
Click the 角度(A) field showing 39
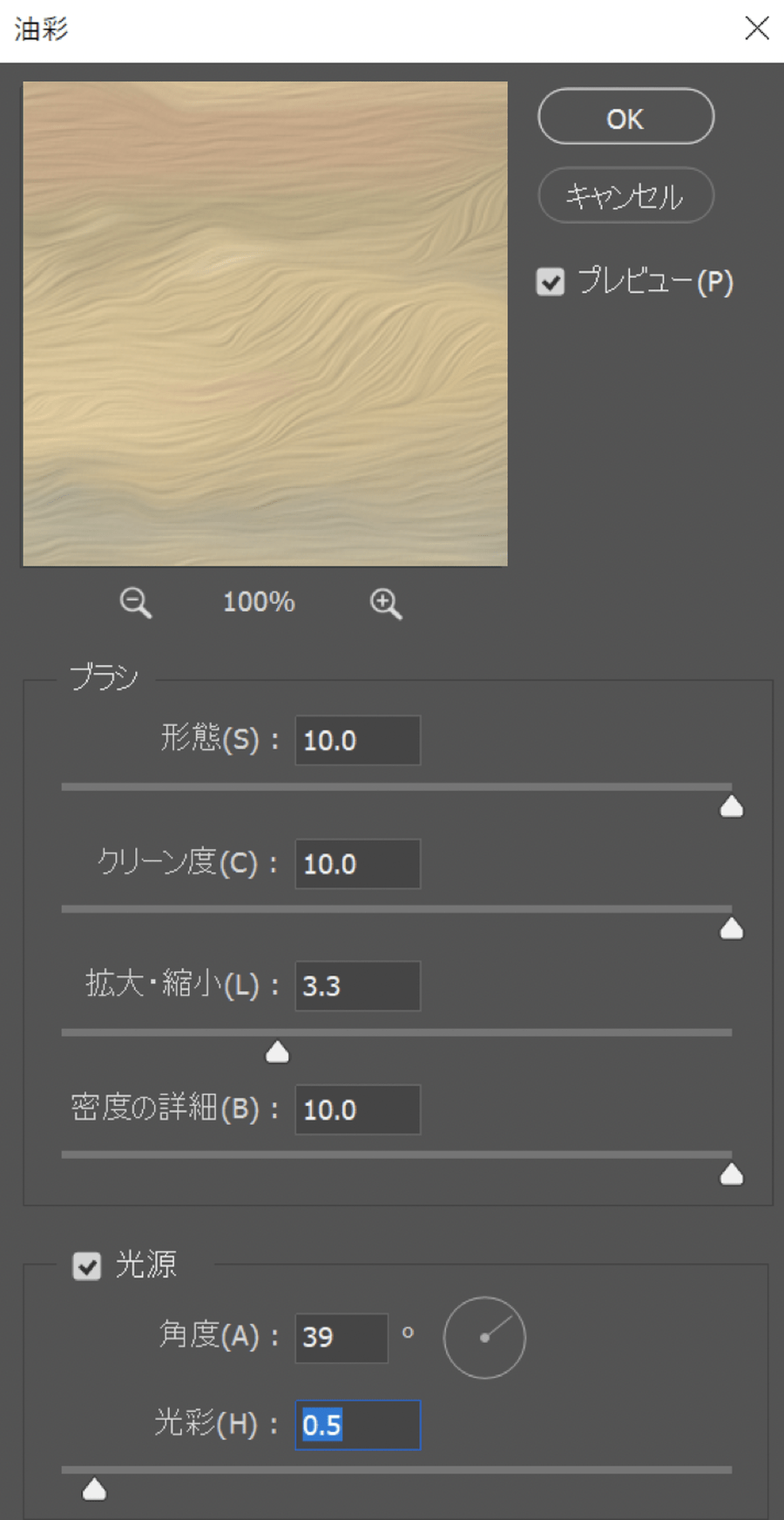pos(341,1338)
